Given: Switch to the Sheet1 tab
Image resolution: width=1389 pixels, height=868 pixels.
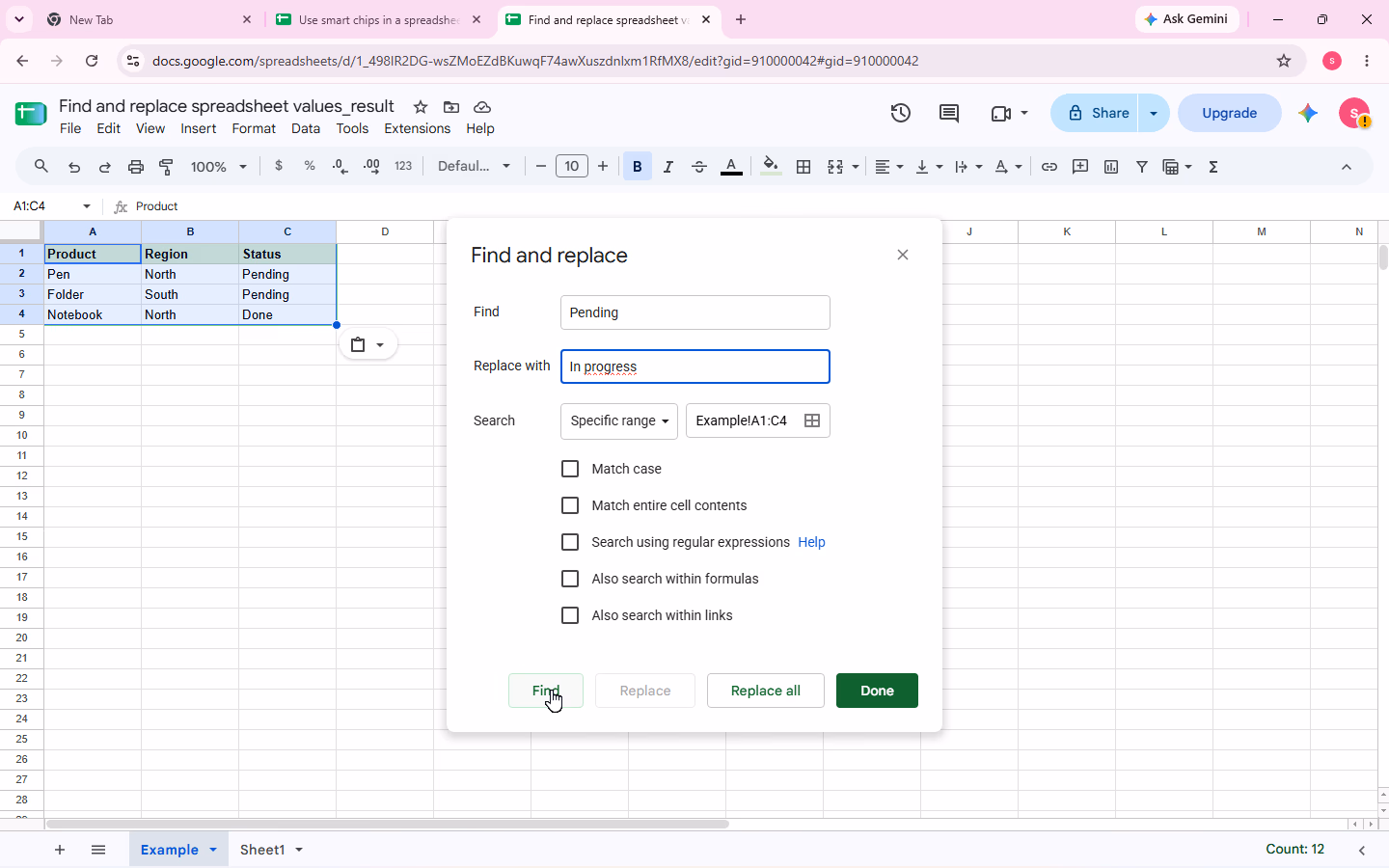Looking at the screenshot, I should (x=262, y=850).
